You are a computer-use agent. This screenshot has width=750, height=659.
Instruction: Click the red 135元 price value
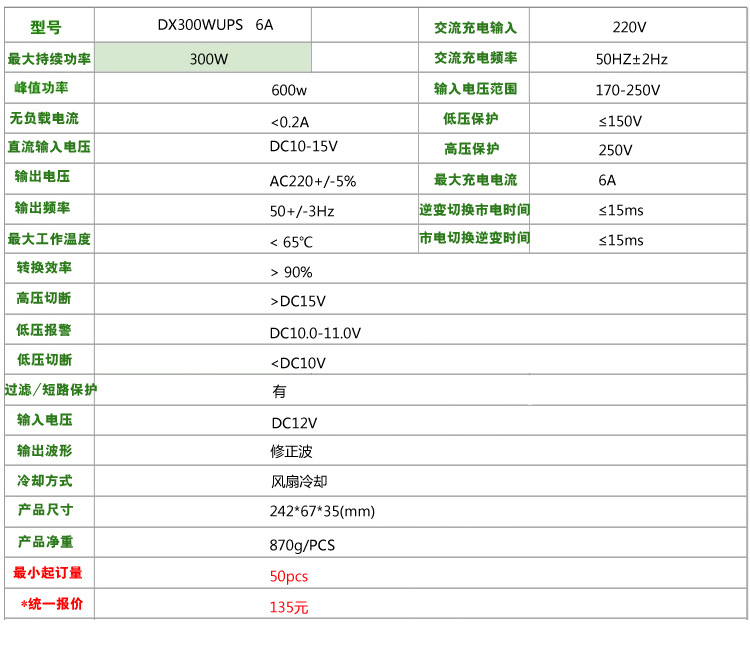pos(289,607)
